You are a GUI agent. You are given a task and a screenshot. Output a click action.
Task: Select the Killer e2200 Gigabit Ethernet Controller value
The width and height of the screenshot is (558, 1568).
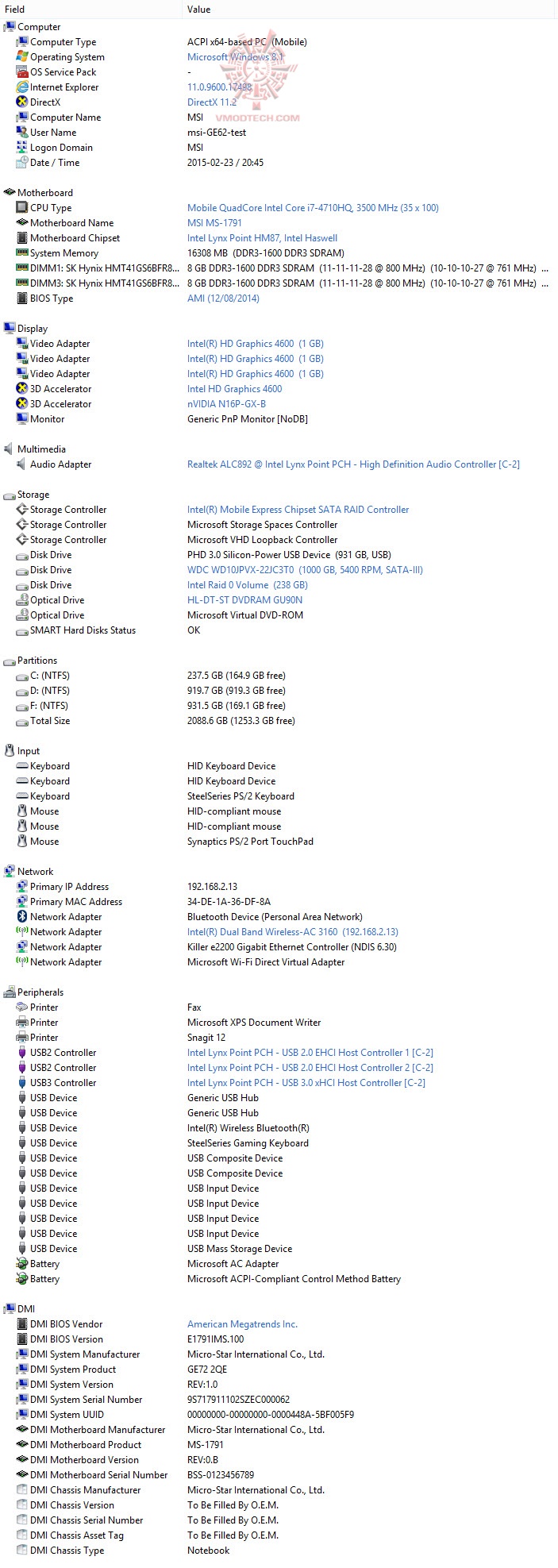[x=292, y=947]
